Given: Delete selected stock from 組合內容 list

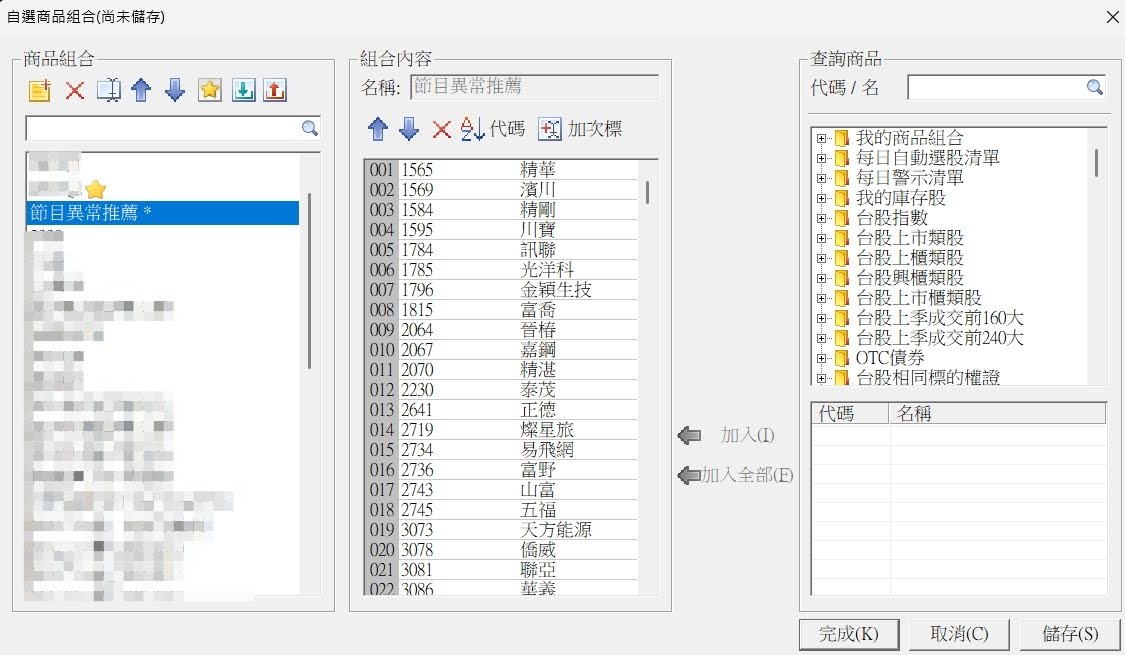Looking at the screenshot, I should 441,128.
